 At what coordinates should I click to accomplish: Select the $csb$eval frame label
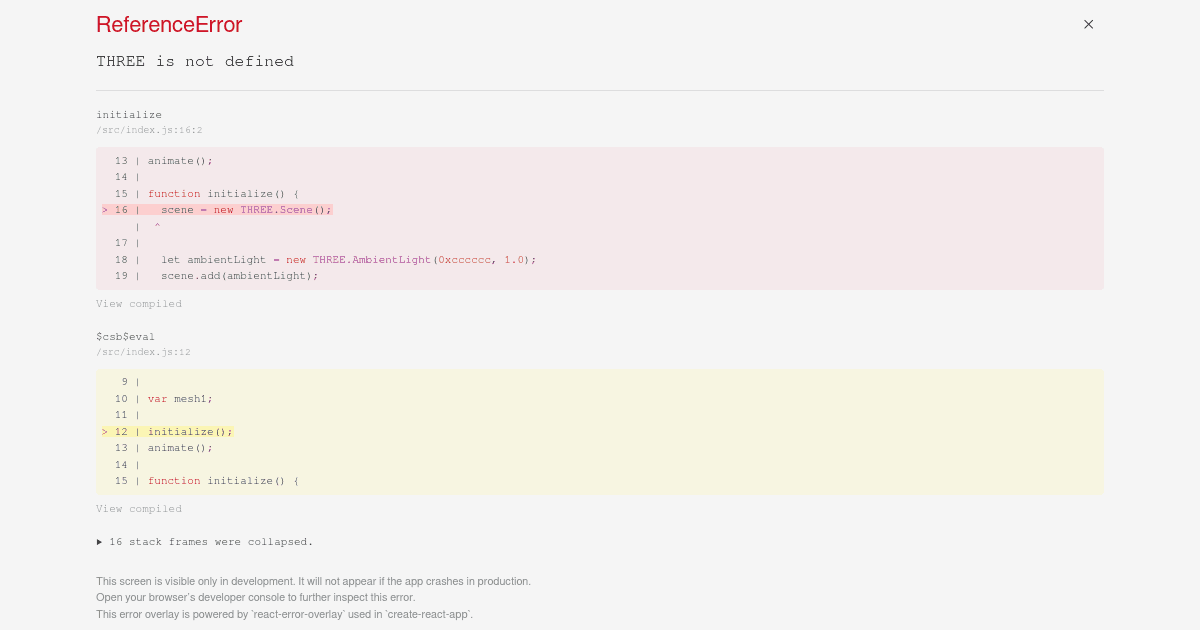coord(125,336)
